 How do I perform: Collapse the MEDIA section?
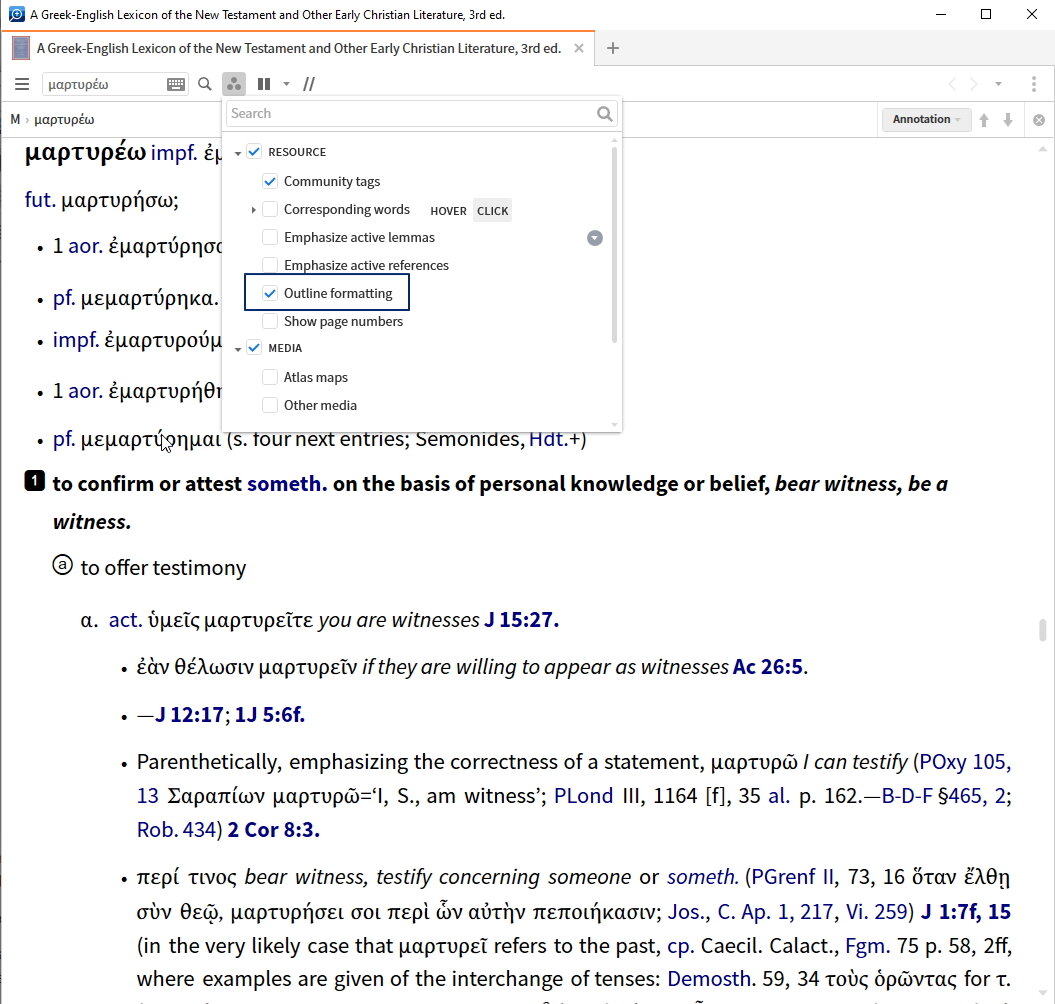238,349
